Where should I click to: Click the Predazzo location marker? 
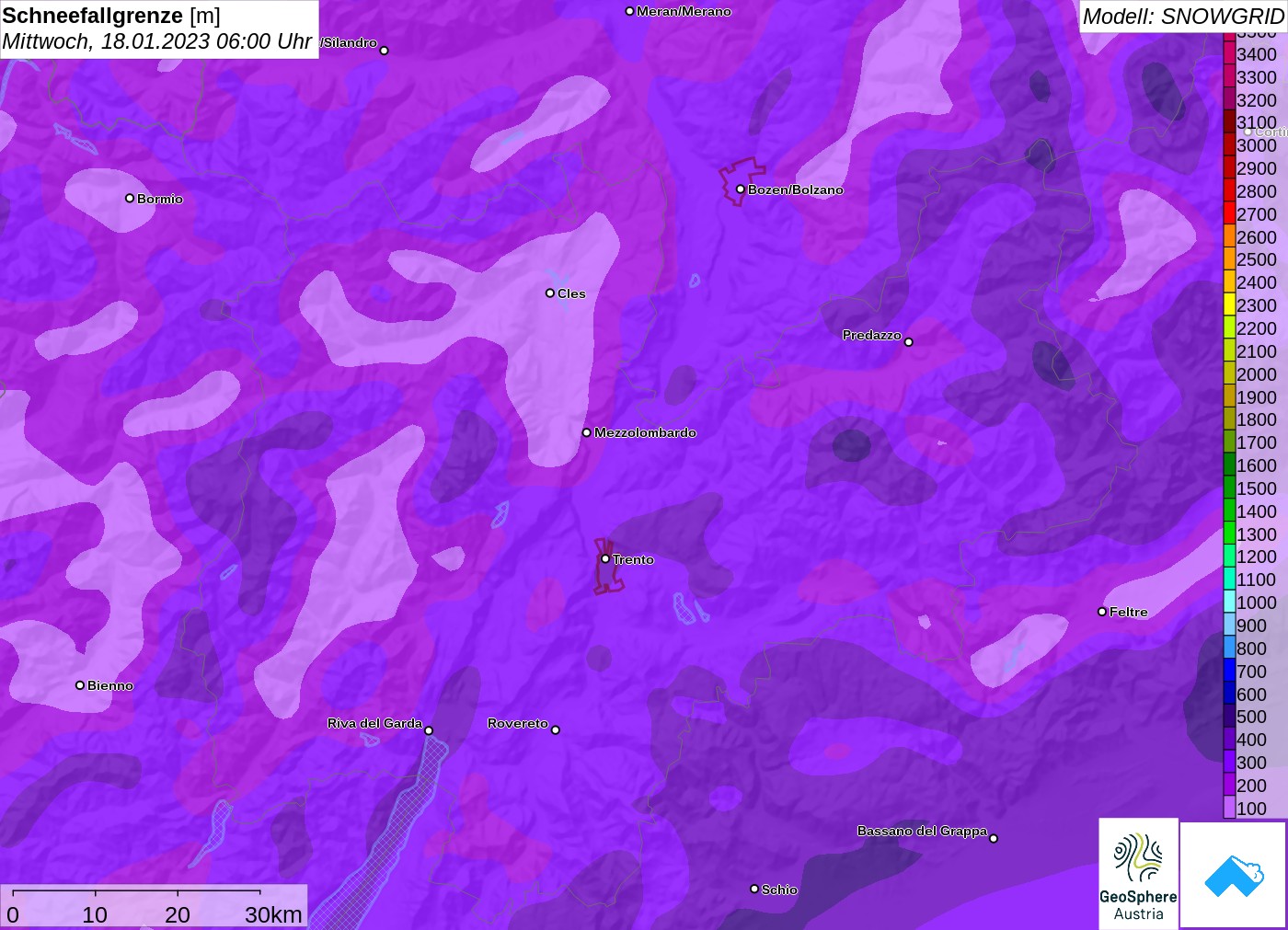pyautogui.click(x=909, y=342)
